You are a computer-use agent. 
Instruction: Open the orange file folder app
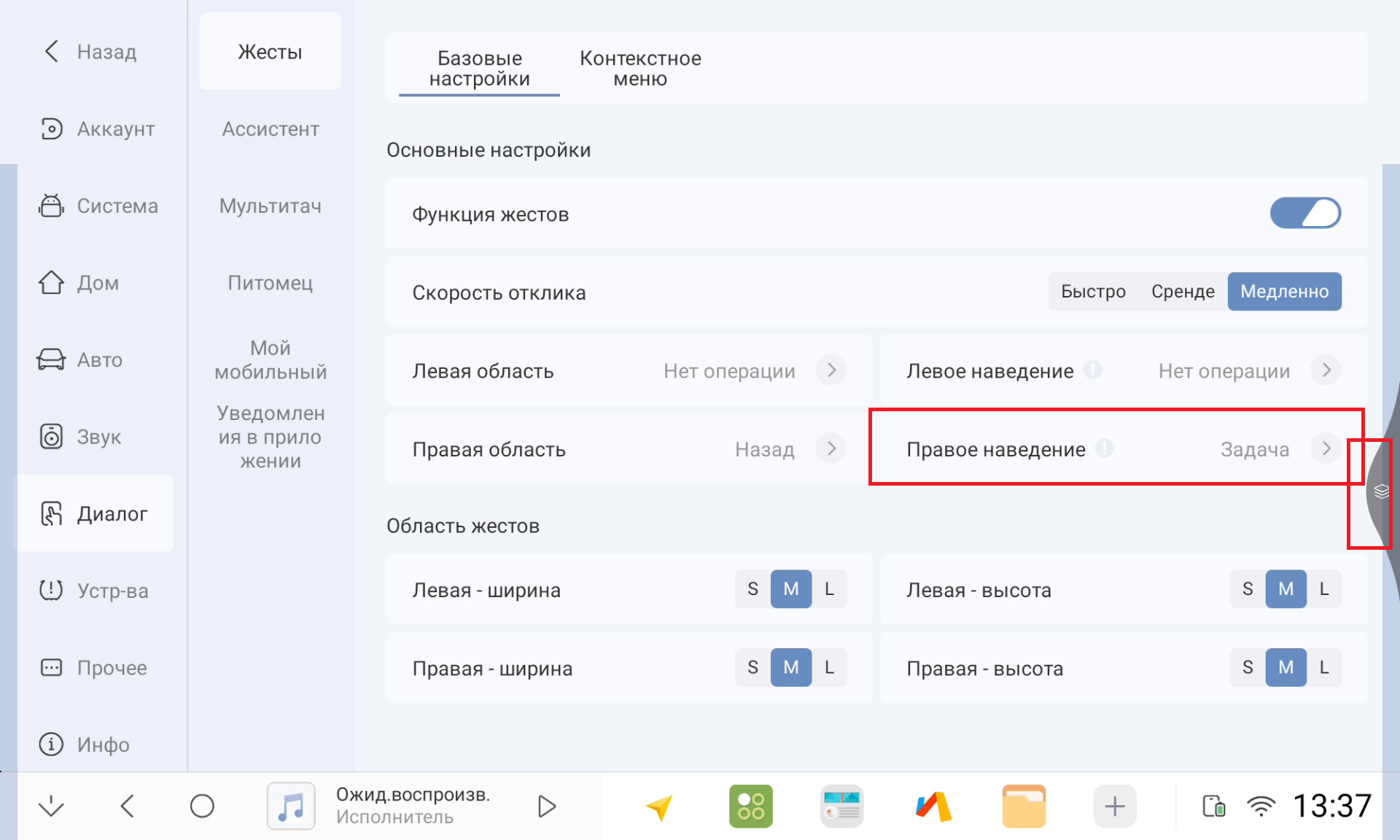click(1024, 806)
